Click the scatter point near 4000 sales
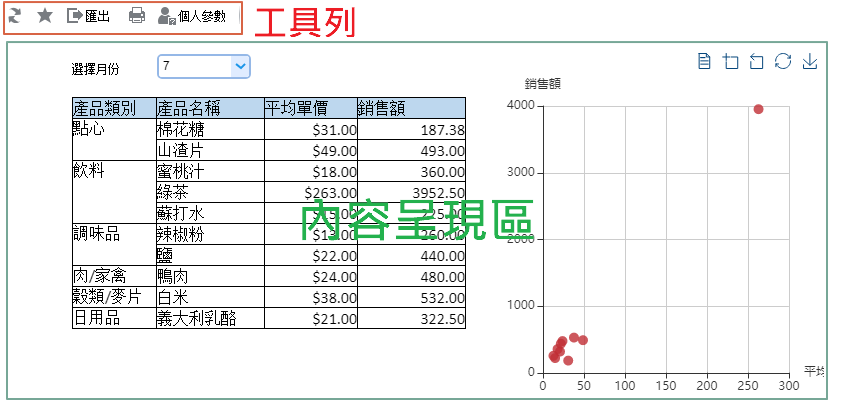 [758, 109]
